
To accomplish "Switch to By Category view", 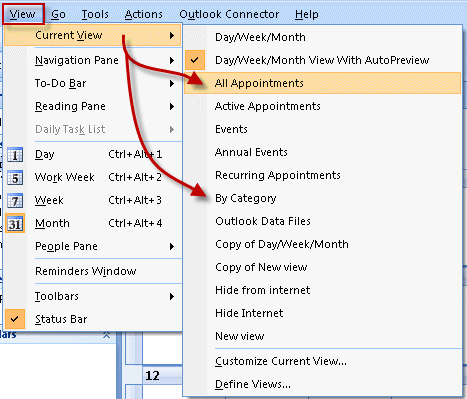I will pos(323,198).
